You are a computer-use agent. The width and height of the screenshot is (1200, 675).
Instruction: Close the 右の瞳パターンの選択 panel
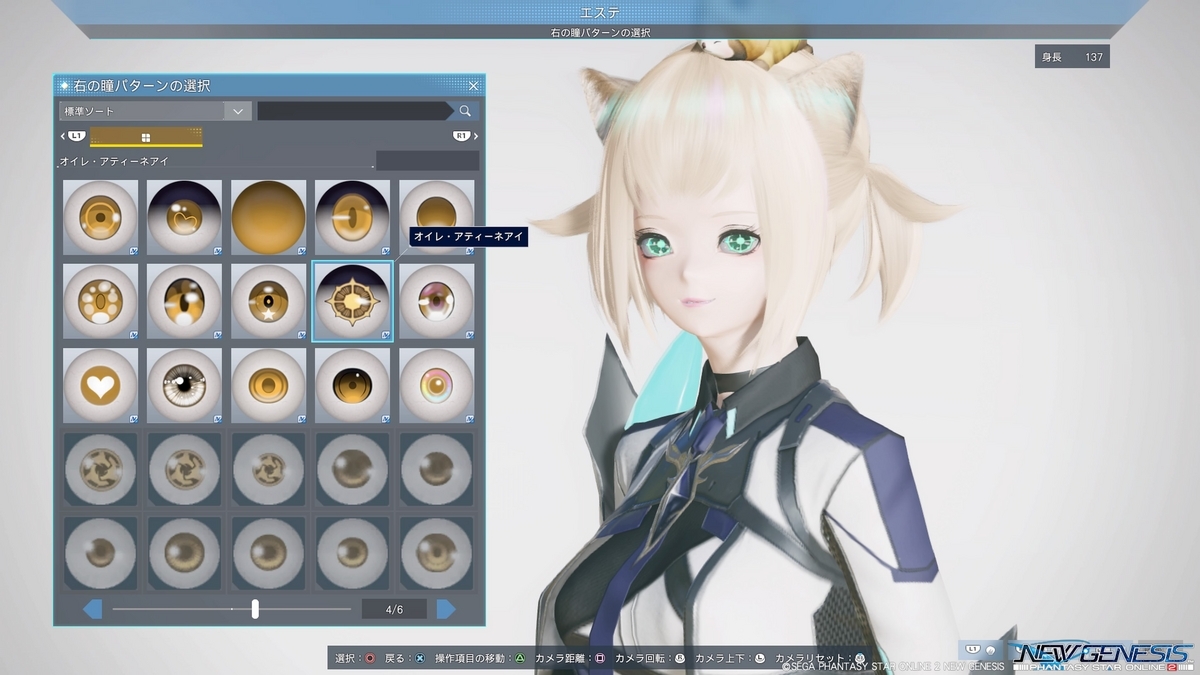click(x=474, y=86)
